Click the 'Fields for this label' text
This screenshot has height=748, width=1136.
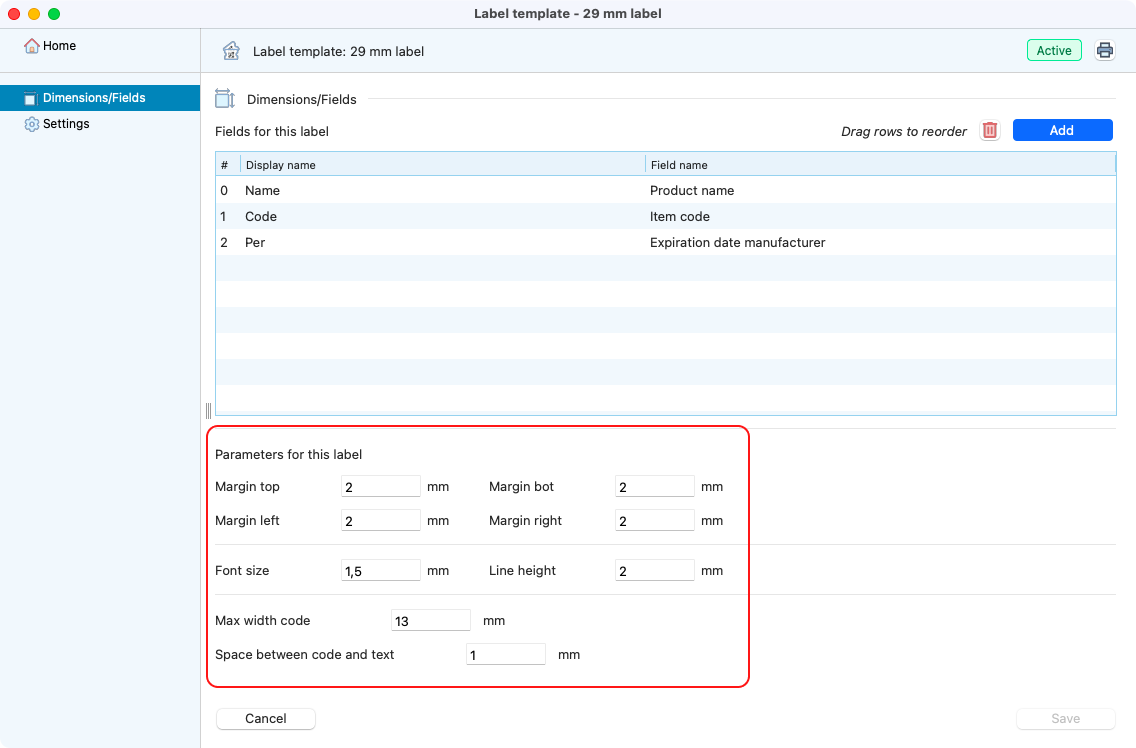[272, 131]
